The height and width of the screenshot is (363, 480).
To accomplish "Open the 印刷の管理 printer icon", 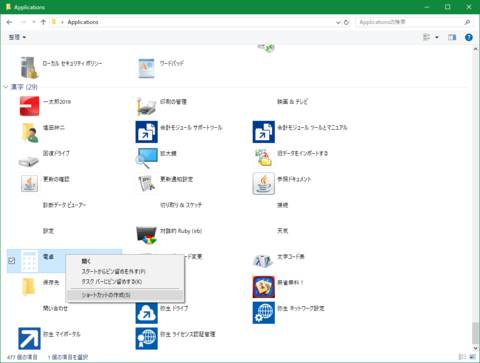I will click(147, 106).
